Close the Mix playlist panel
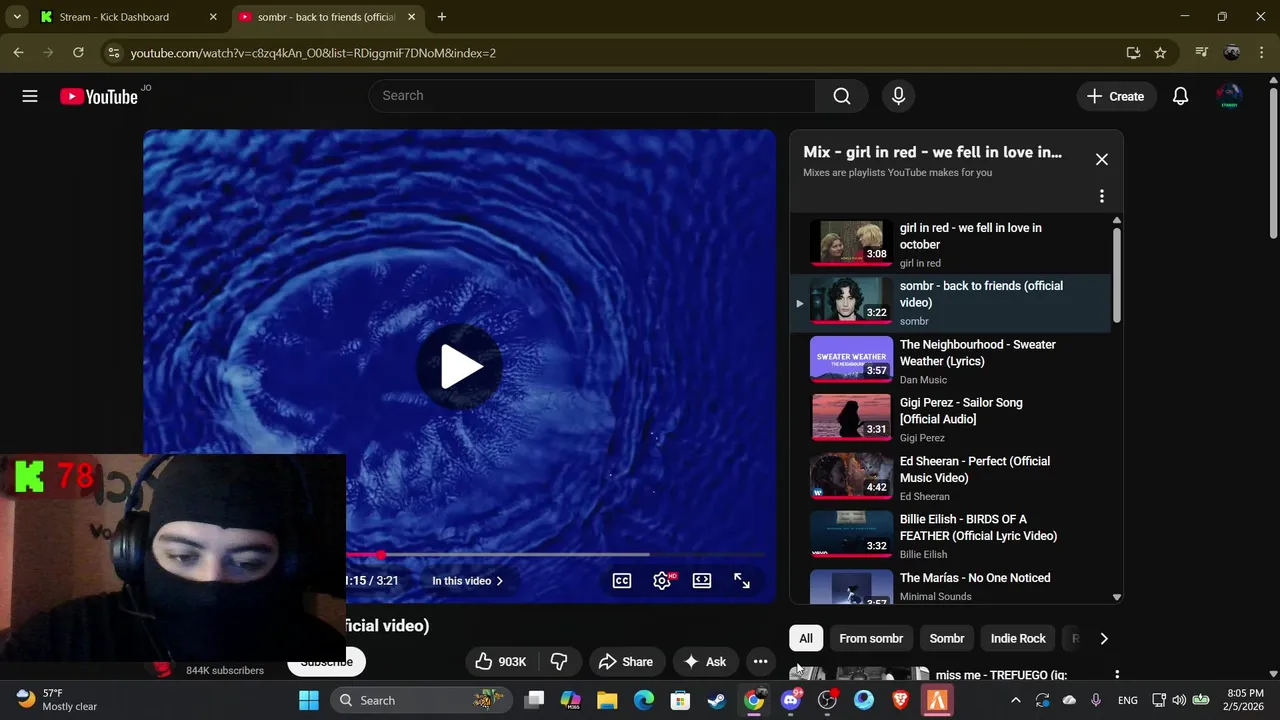This screenshot has height=720, width=1280. click(x=1102, y=160)
